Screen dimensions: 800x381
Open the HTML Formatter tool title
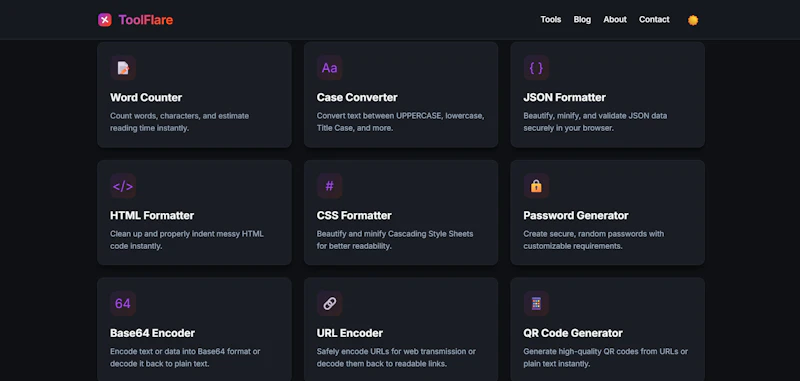pyautogui.click(x=152, y=216)
